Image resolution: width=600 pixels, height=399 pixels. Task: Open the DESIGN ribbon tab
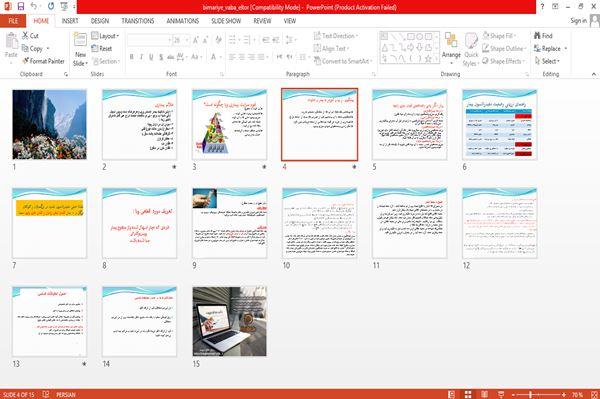[99, 21]
